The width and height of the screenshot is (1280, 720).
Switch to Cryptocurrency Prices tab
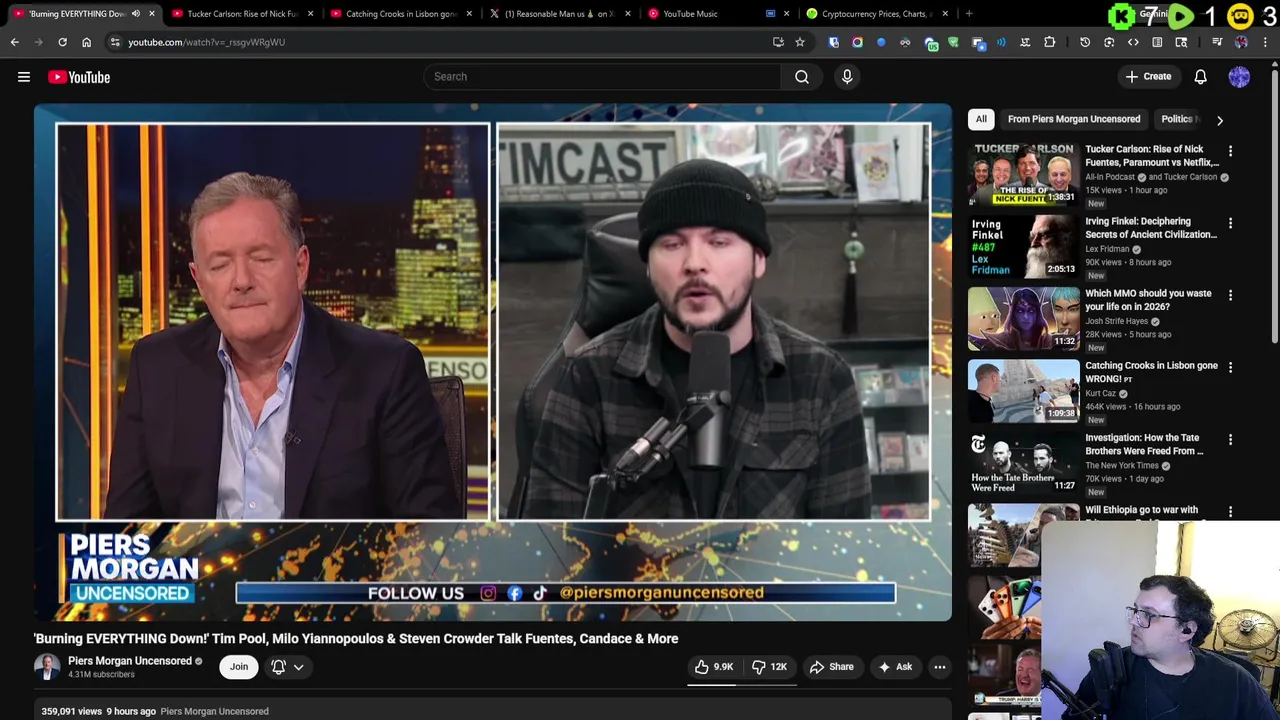pyautogui.click(x=877, y=14)
